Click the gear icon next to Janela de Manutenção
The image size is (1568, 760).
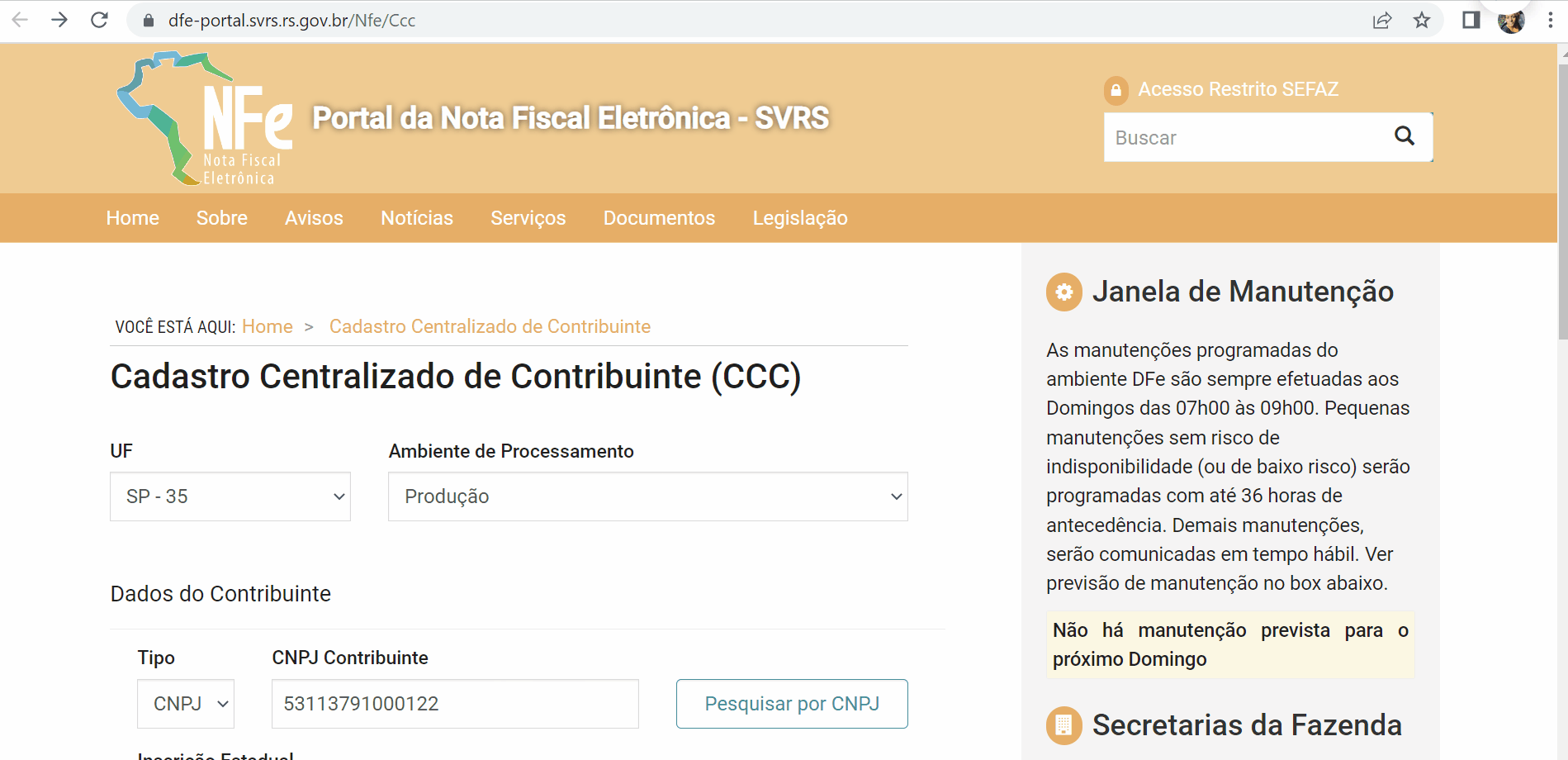tap(1063, 292)
